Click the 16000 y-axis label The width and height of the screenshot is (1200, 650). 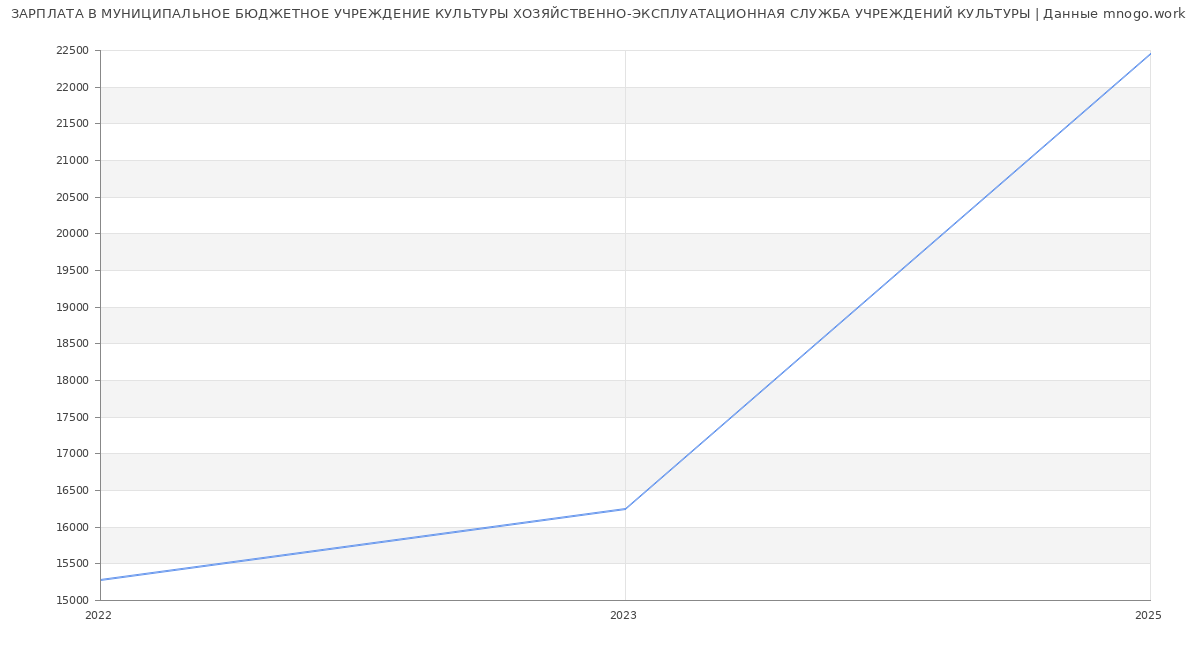coord(72,527)
